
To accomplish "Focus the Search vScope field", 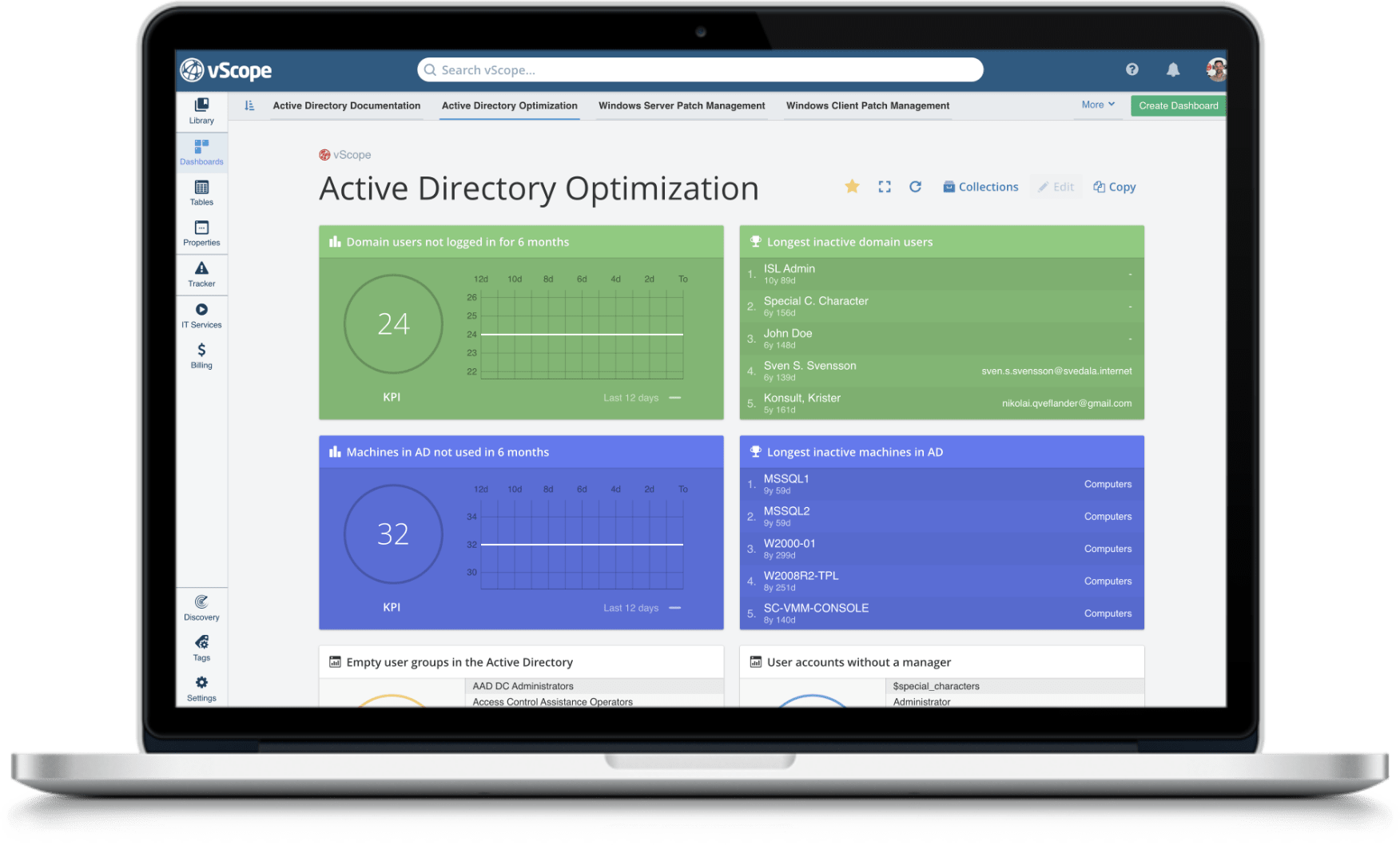I will coord(700,69).
